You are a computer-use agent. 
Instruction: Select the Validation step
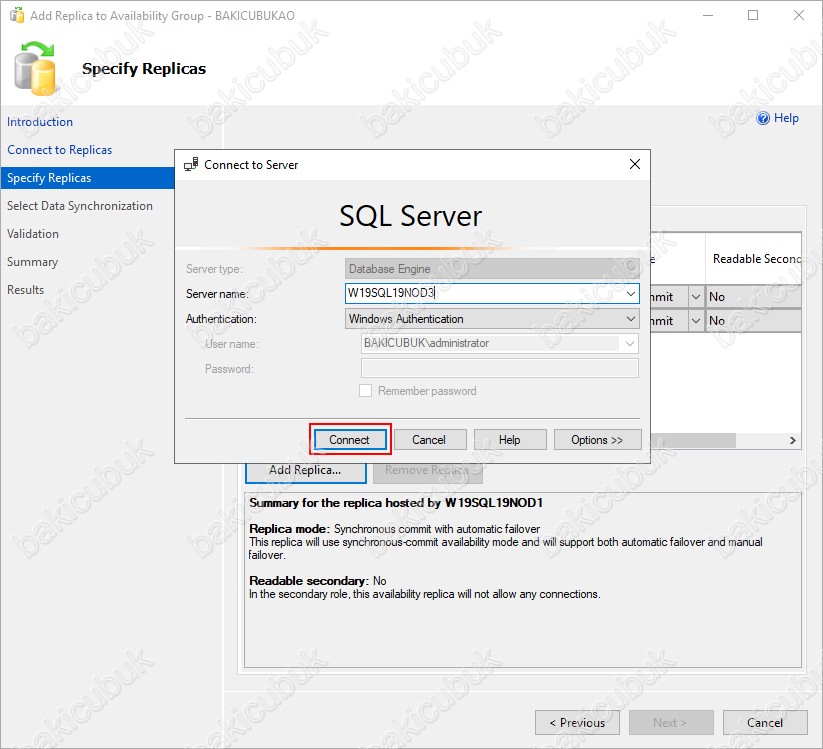pyautogui.click(x=33, y=234)
